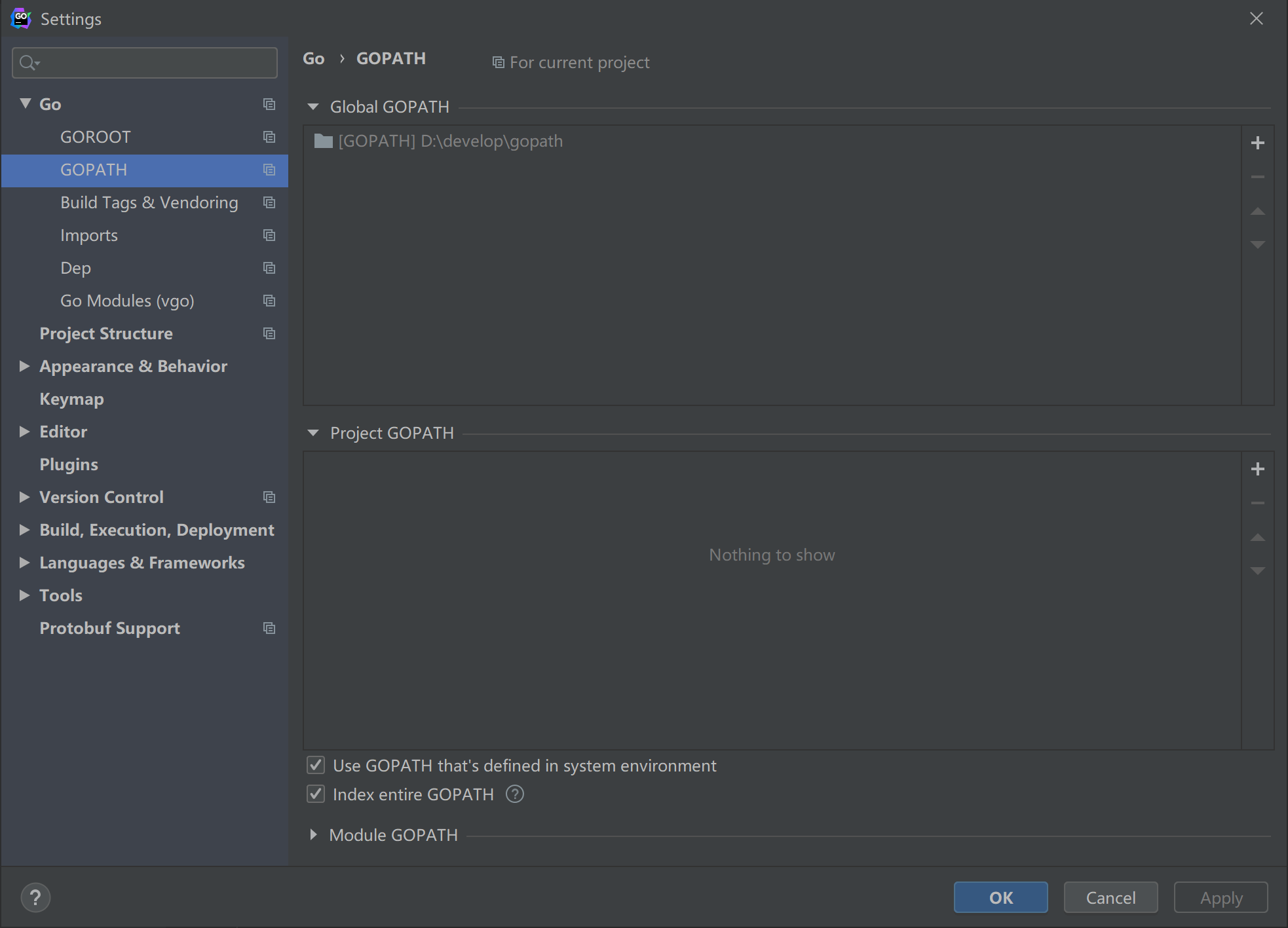1288x928 pixels.
Task: Open help with the bottom-left question mark button
Action: (x=35, y=897)
